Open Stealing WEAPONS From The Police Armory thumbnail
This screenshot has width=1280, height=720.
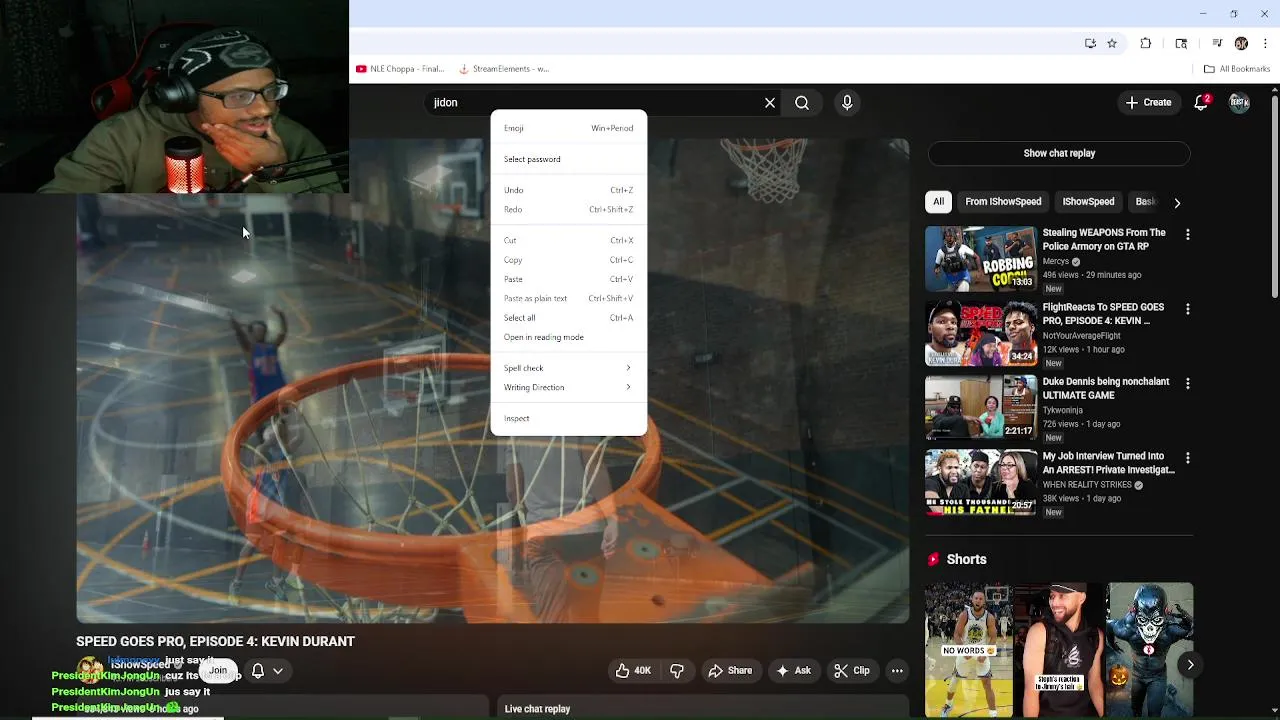[x=981, y=259]
